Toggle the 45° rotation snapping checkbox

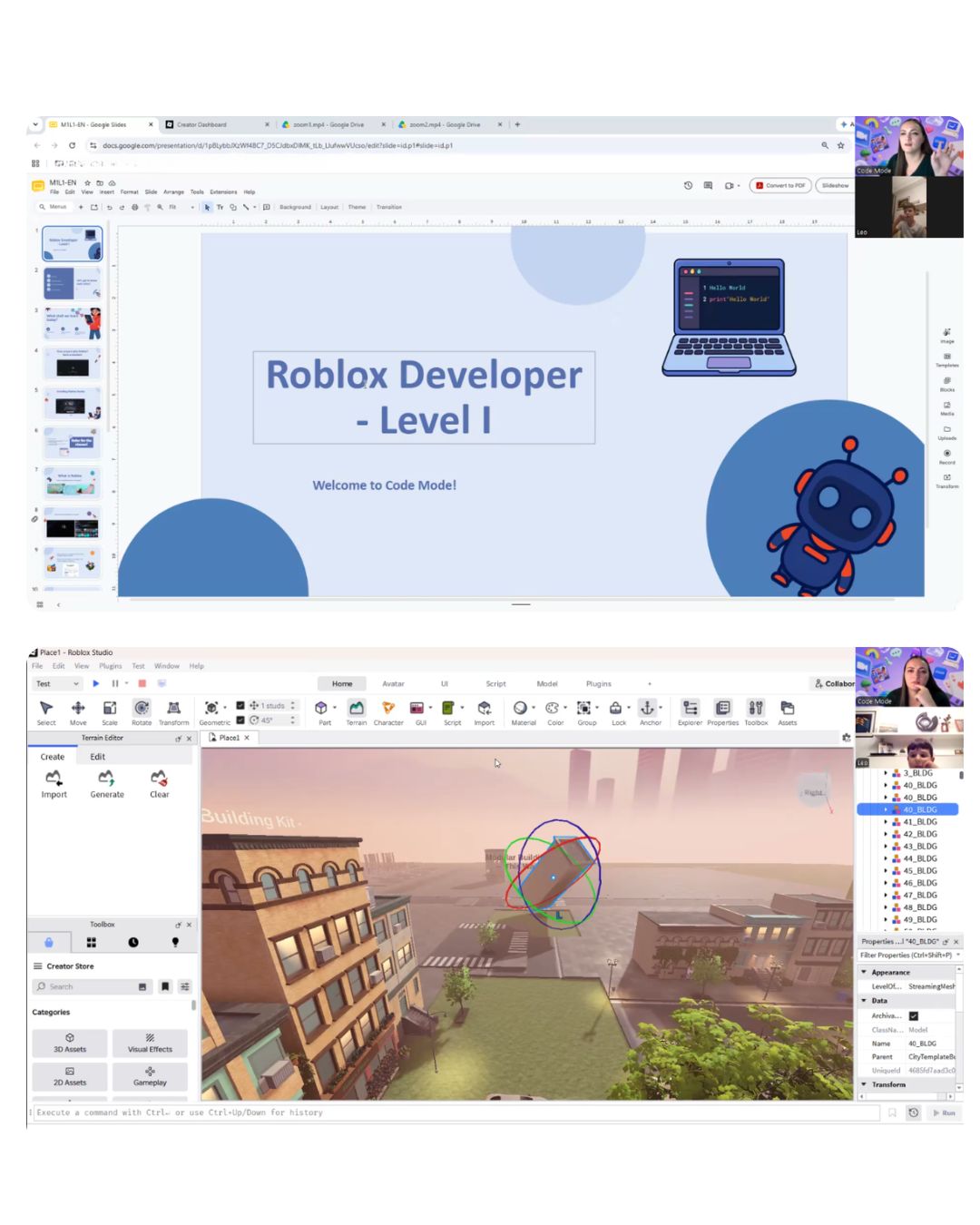pos(240,720)
